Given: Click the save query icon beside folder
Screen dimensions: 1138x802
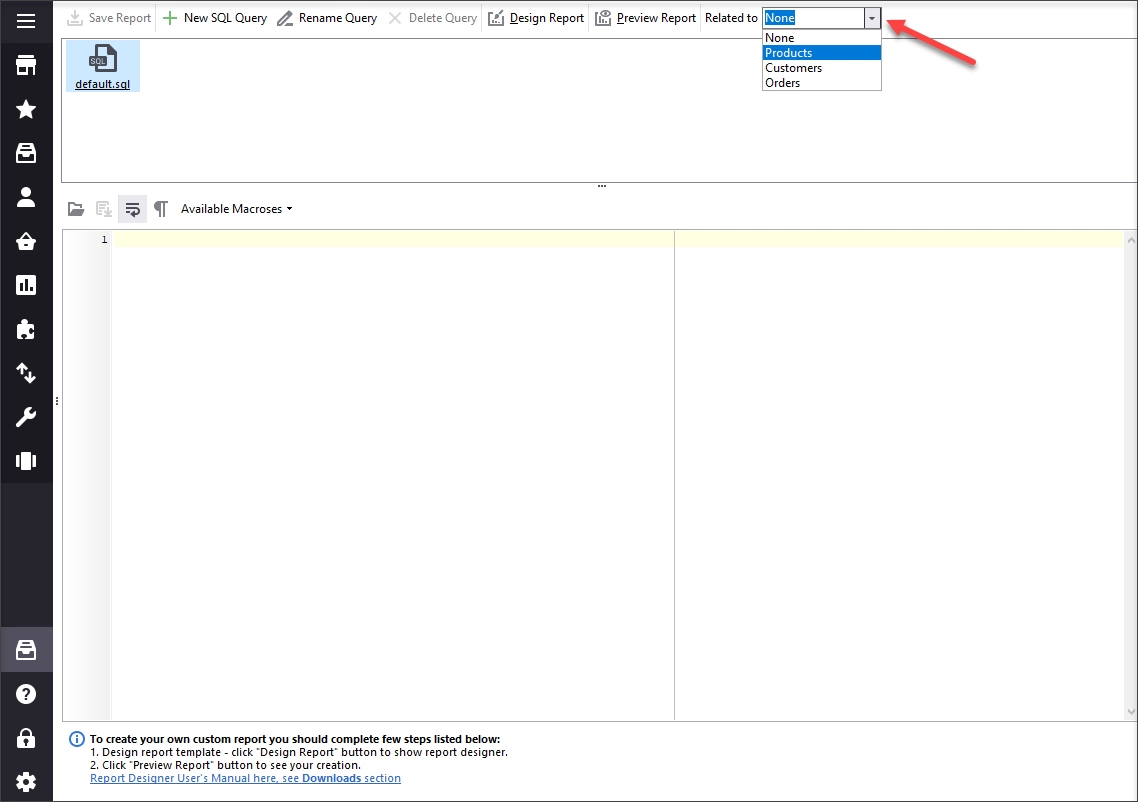Looking at the screenshot, I should pos(104,209).
